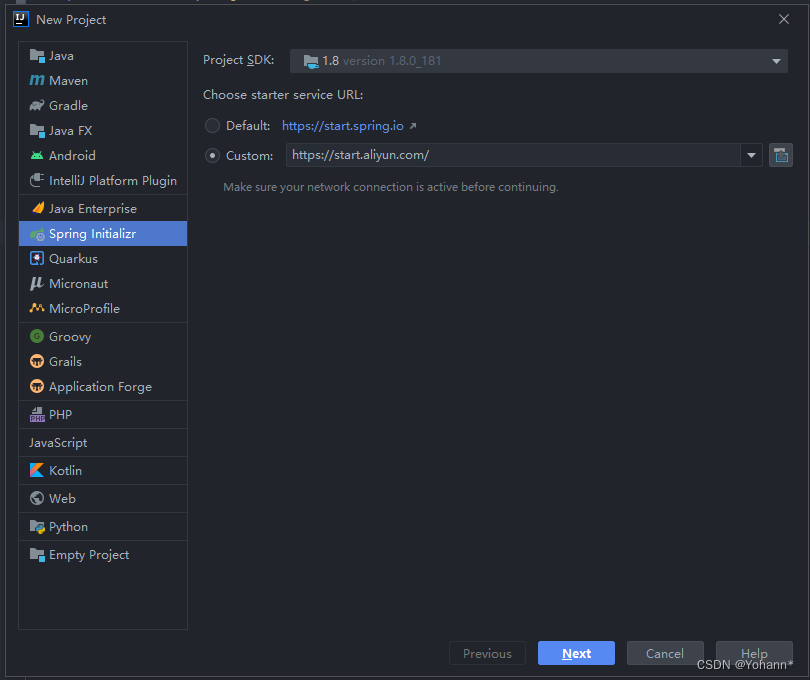Select the Gradle label in the list
The width and height of the screenshot is (810, 680).
(68, 105)
